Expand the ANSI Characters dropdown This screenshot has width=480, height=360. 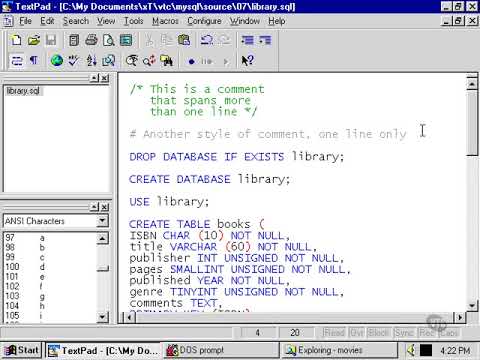(102, 221)
